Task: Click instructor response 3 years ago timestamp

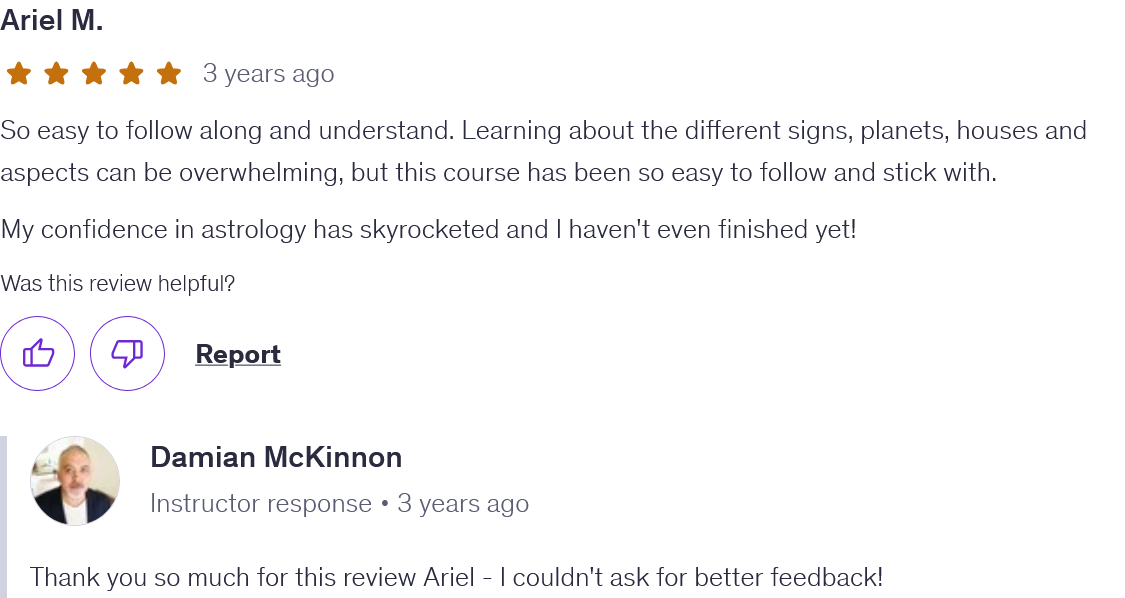Action: tap(463, 503)
